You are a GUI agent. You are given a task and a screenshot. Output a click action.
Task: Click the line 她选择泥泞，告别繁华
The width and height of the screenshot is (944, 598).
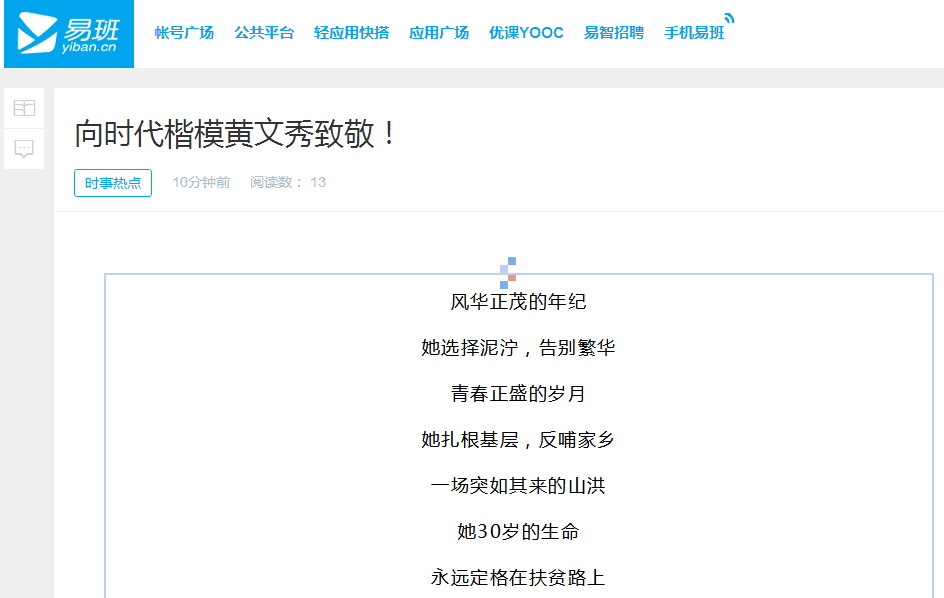pyautogui.click(x=518, y=347)
